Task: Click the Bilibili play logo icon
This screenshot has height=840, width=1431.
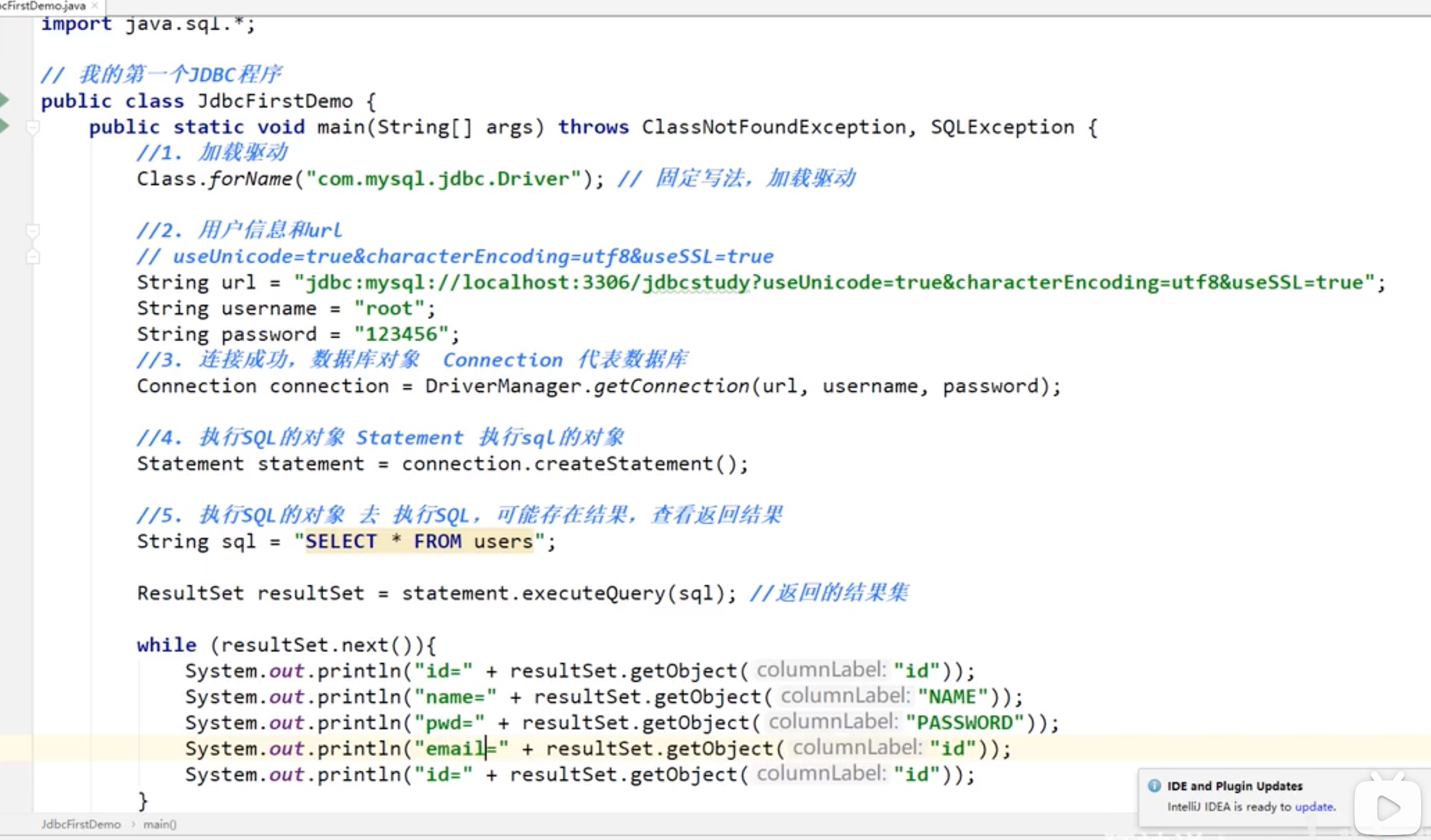Action: pyautogui.click(x=1387, y=806)
